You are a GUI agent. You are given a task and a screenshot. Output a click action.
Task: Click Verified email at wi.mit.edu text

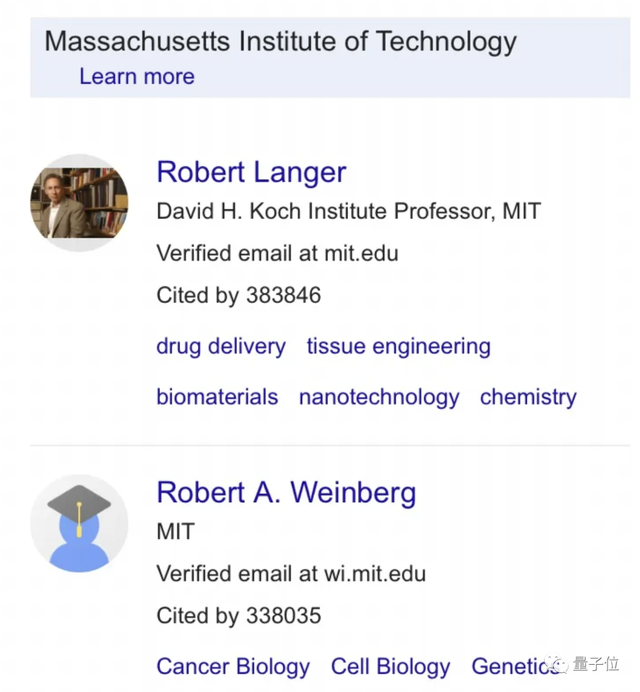point(291,573)
